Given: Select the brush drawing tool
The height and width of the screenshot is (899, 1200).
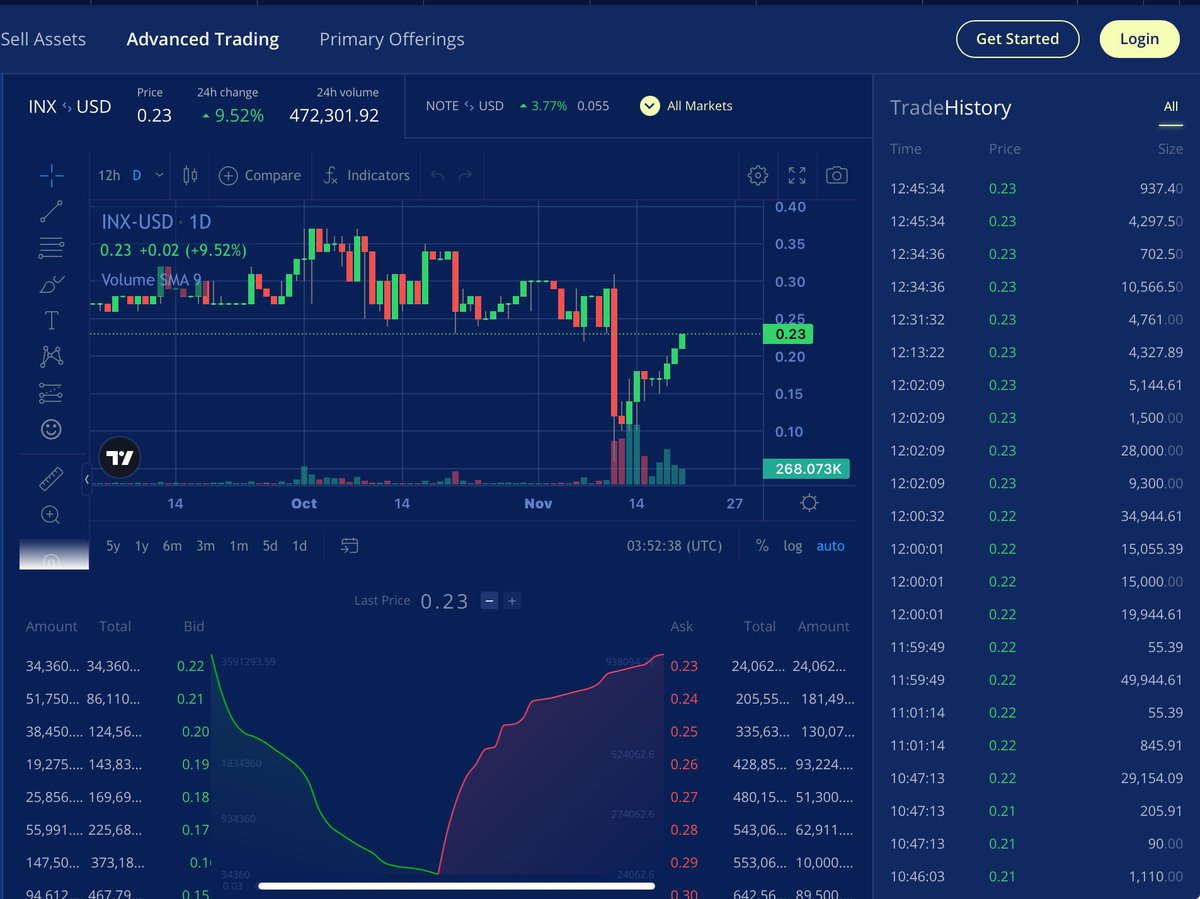Looking at the screenshot, I should pyautogui.click(x=51, y=284).
